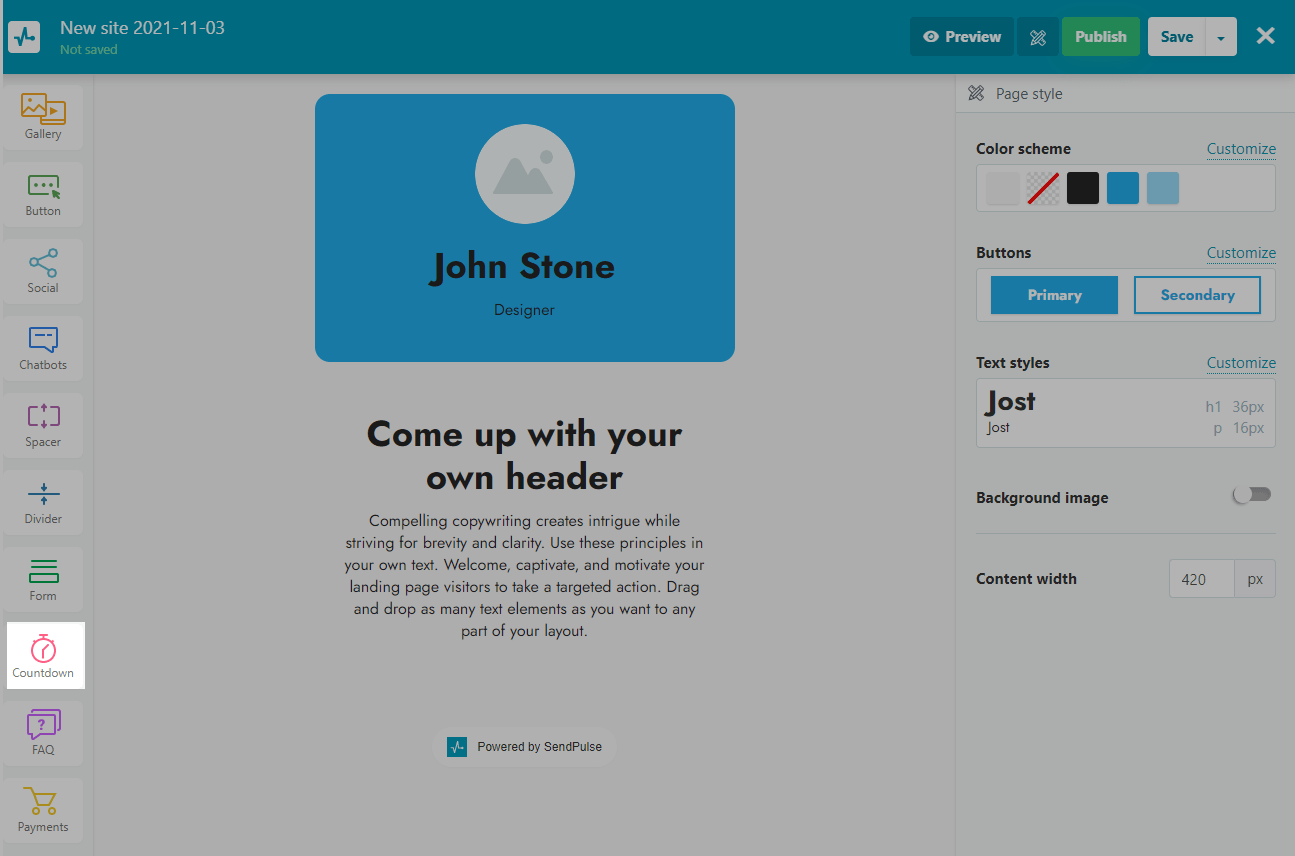The image size is (1295, 856).
Task: Open page style icon in top bar
Action: point(1037,37)
